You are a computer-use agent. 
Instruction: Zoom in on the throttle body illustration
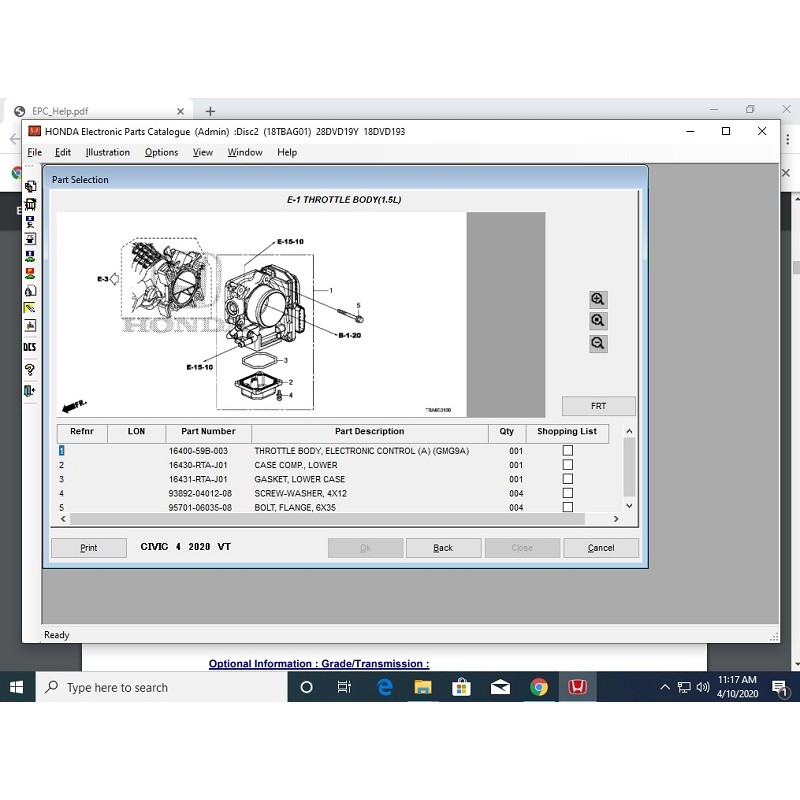[x=598, y=299]
